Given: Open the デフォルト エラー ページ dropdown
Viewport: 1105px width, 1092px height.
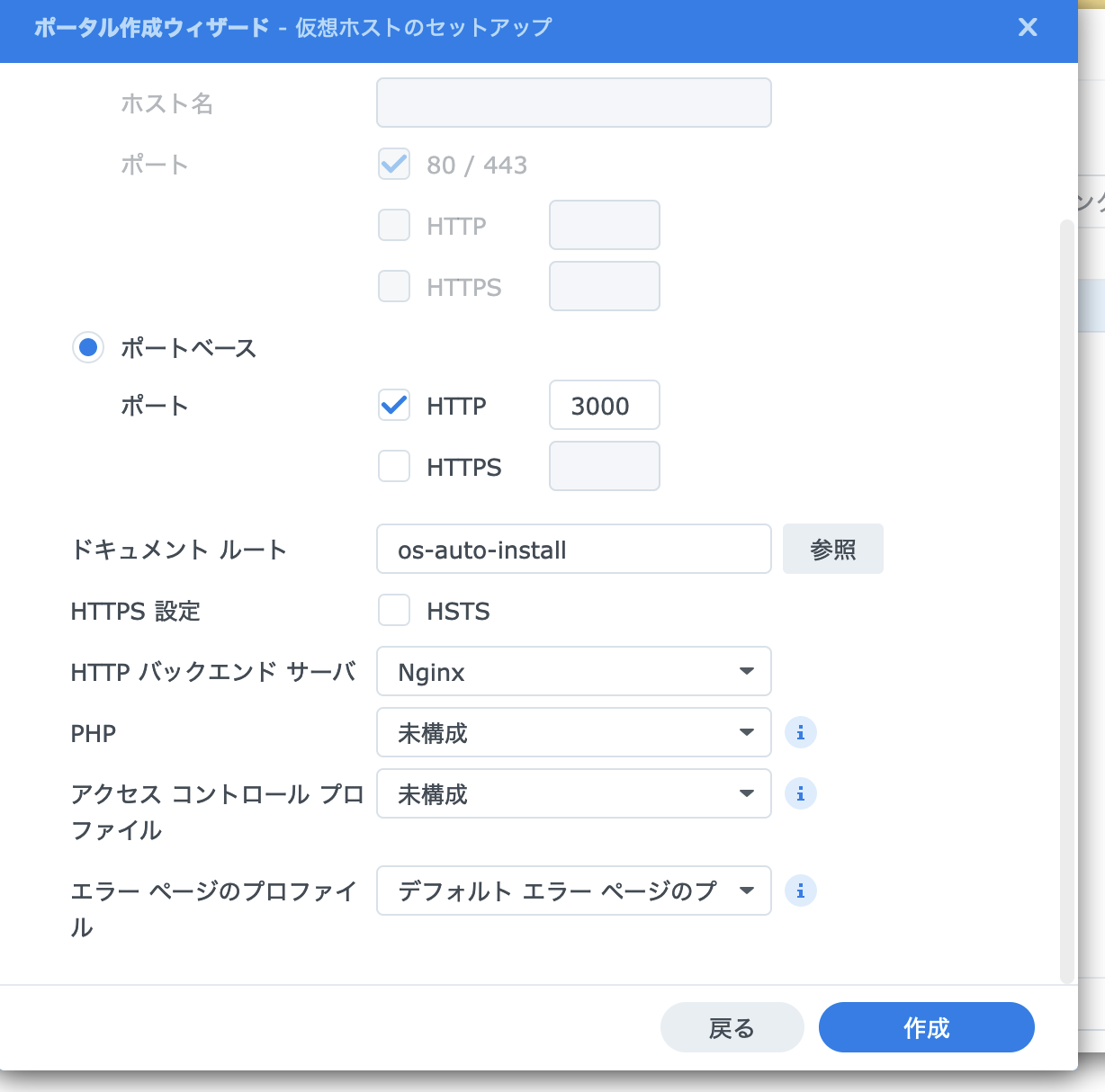Looking at the screenshot, I should coord(573,891).
